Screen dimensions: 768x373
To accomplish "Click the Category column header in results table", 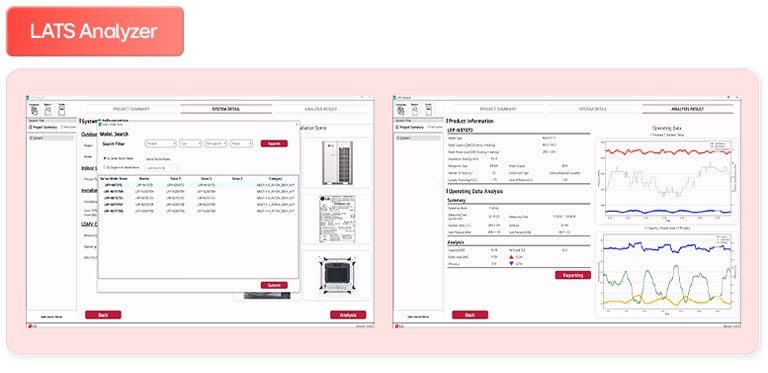I will tap(276, 179).
